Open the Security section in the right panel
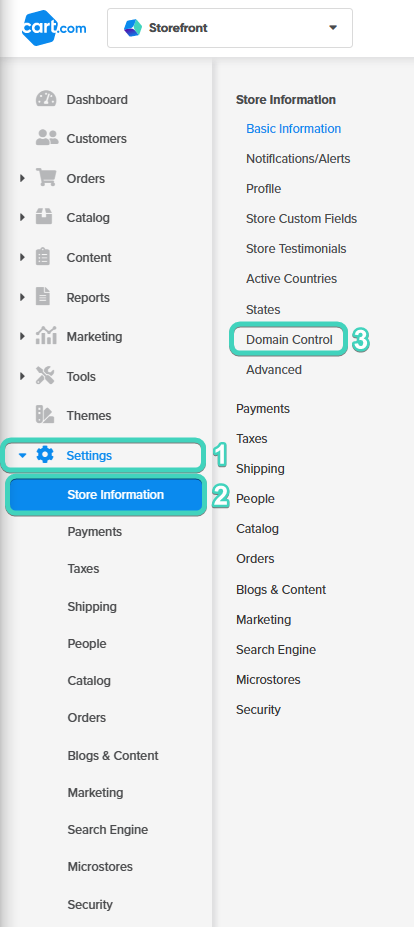The image size is (414, 927). pyautogui.click(x=258, y=709)
